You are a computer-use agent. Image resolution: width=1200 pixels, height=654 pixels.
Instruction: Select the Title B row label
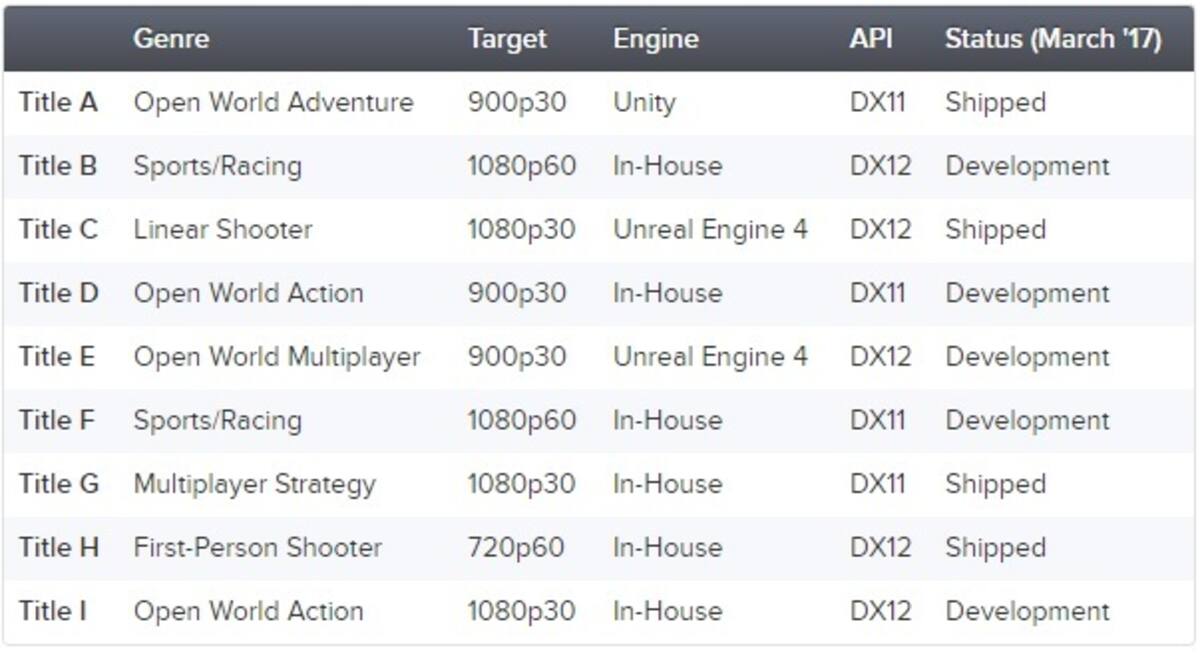58,166
